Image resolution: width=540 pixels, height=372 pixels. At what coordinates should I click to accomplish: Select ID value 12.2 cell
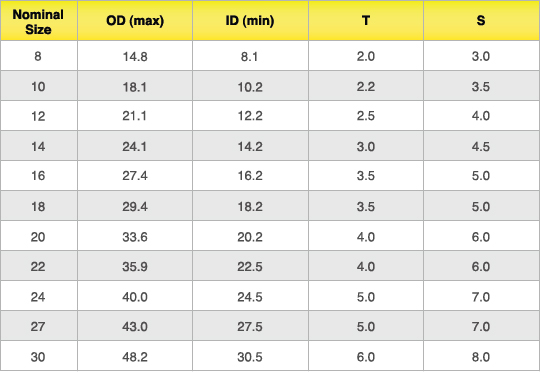[250, 116]
